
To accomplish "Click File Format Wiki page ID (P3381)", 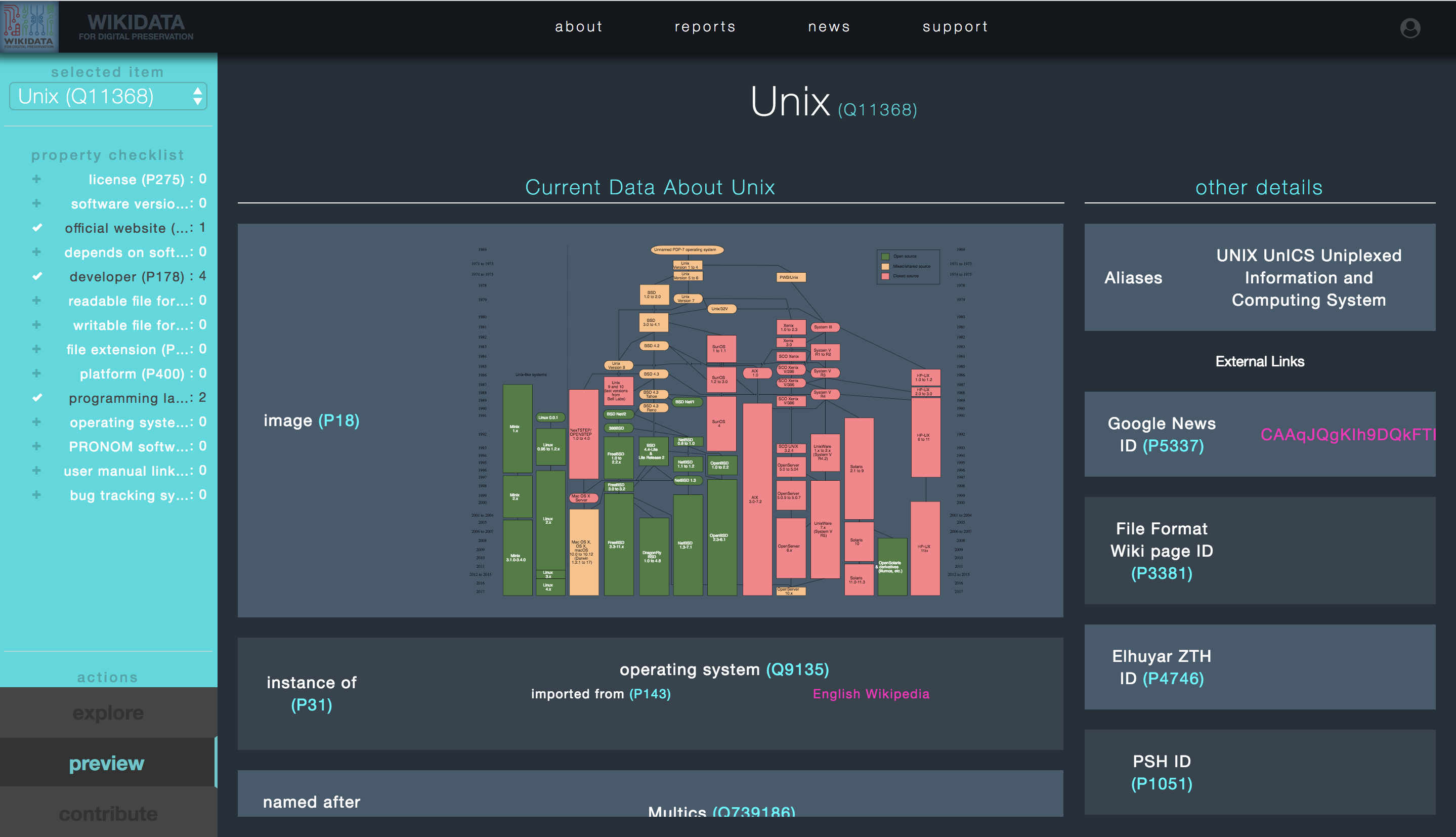I will [x=1161, y=551].
